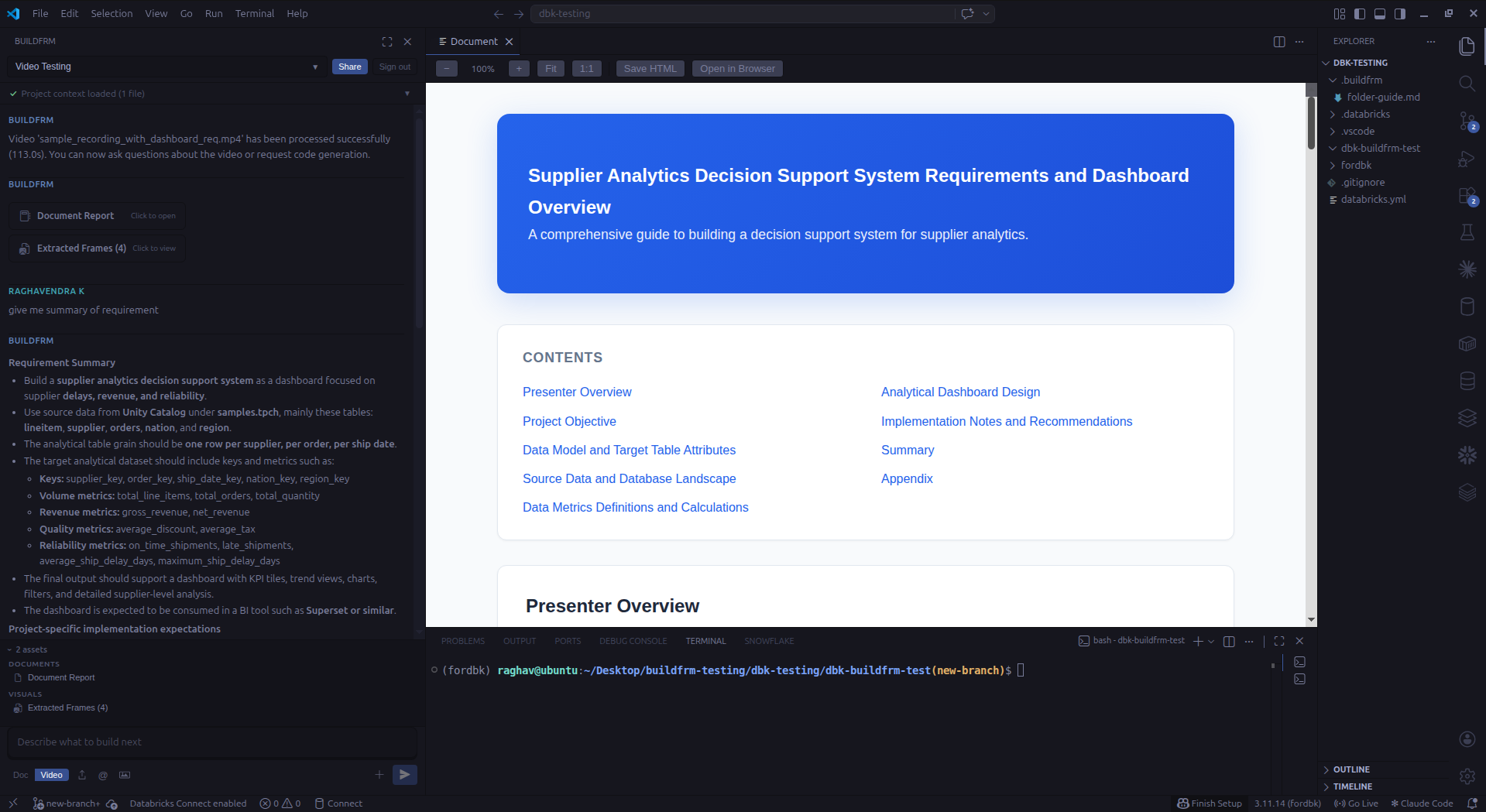Split the Document editor to the right
Viewport: 1486px width, 812px height.
[1279, 42]
